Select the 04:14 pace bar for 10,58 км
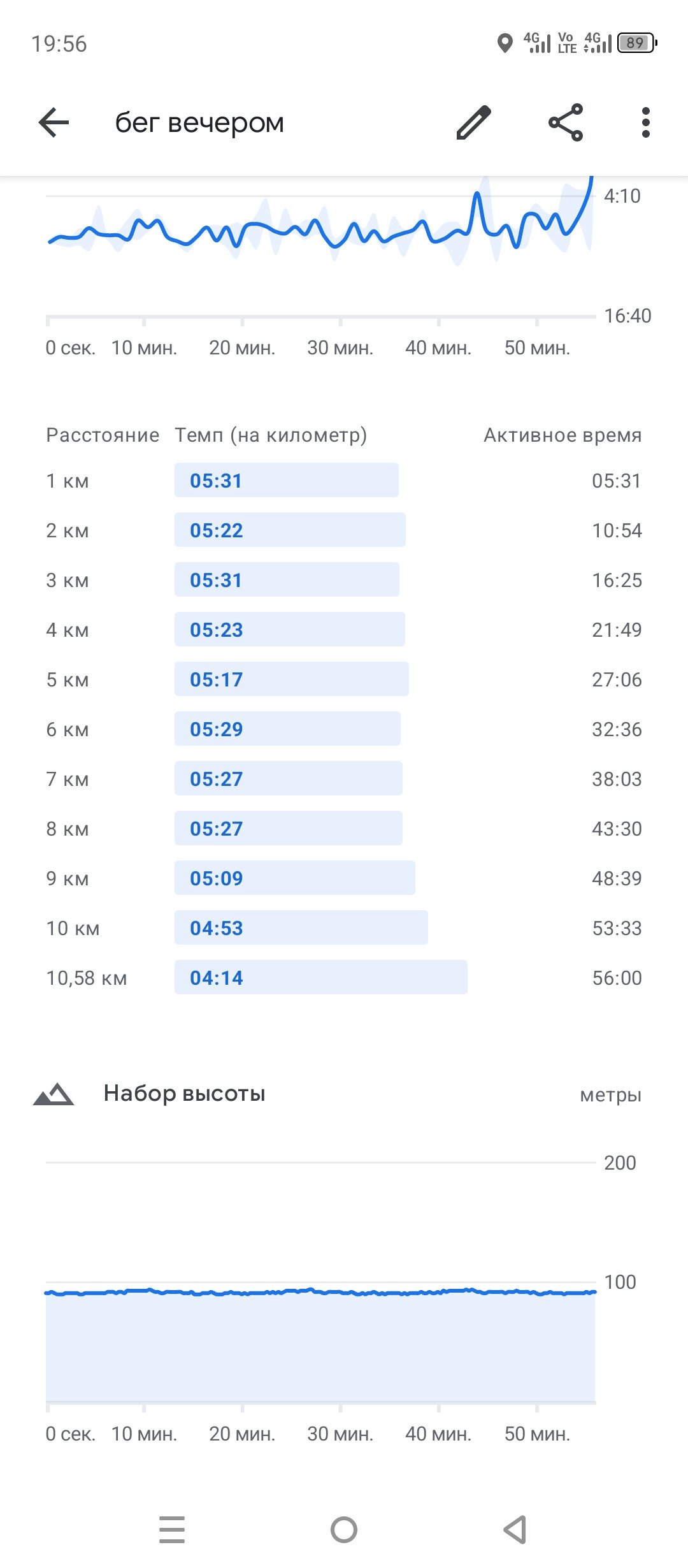Viewport: 688px width, 1568px height. (321, 977)
